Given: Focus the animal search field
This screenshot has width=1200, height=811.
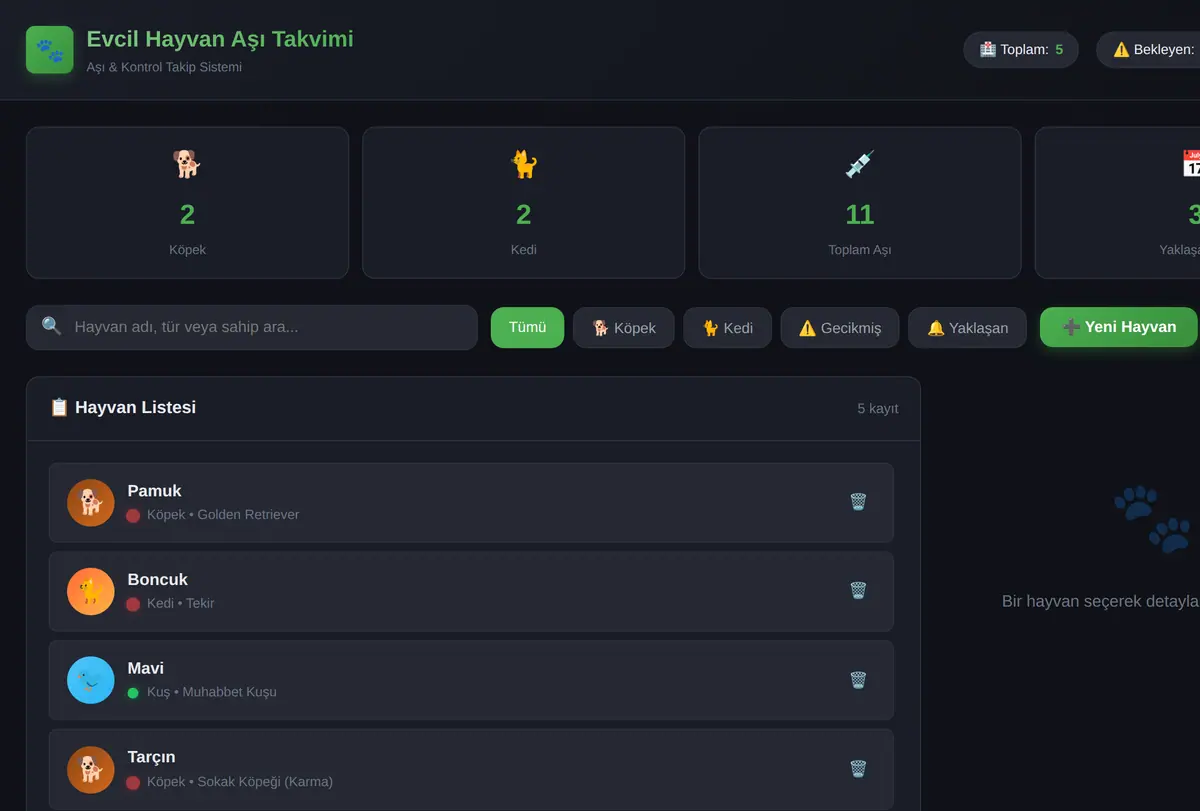Looking at the screenshot, I should point(252,327).
